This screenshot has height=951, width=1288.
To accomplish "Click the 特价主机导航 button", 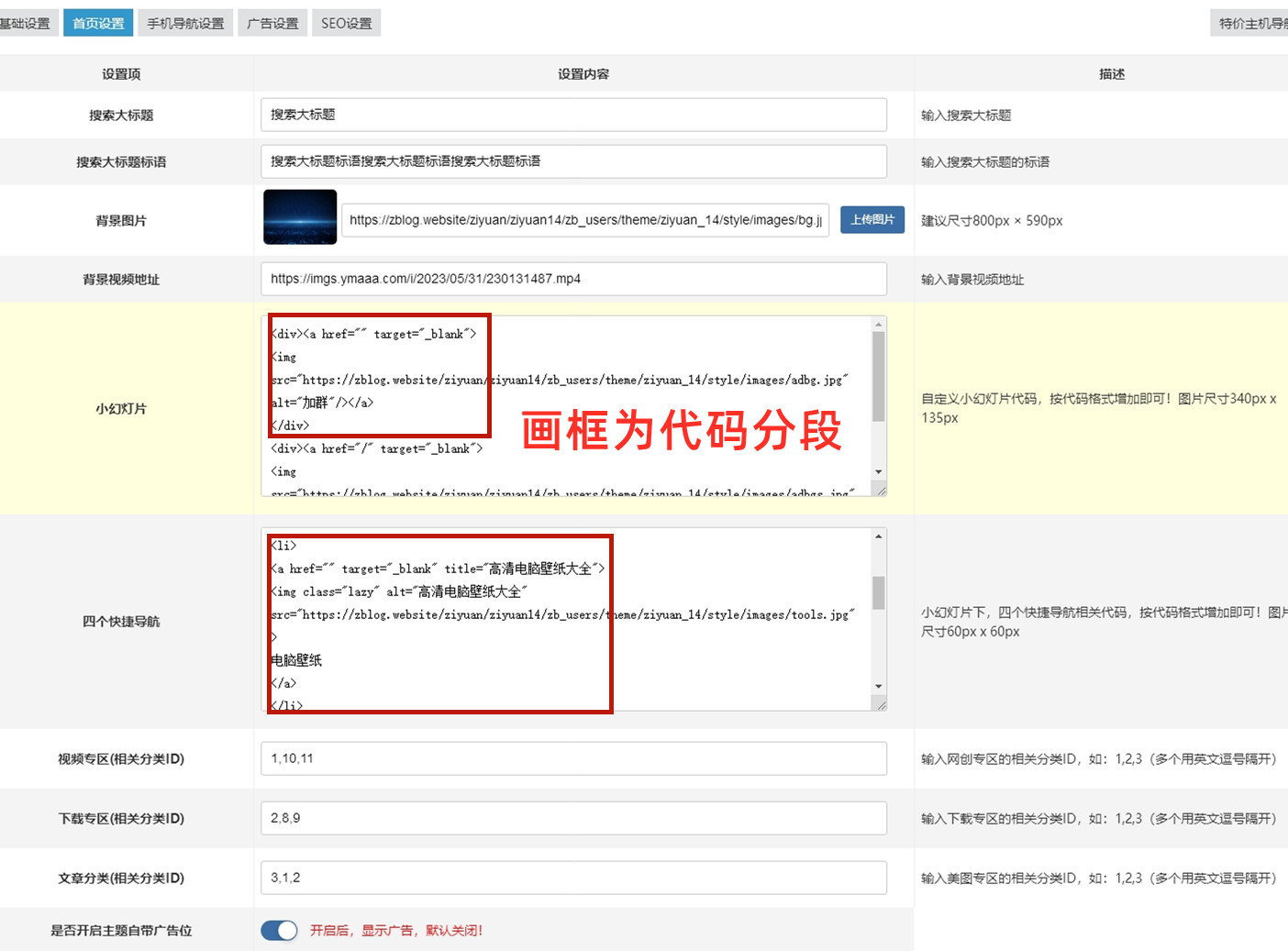I will [1249, 23].
